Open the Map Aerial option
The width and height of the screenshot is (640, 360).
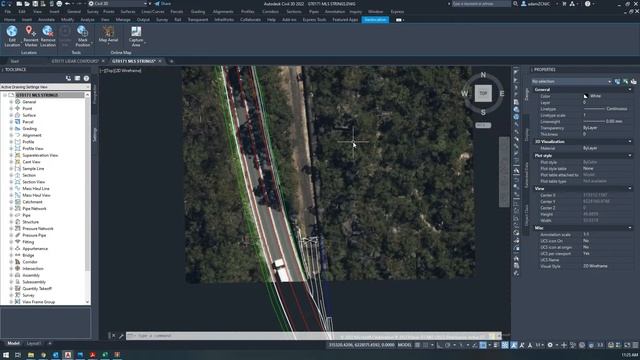tap(108, 35)
